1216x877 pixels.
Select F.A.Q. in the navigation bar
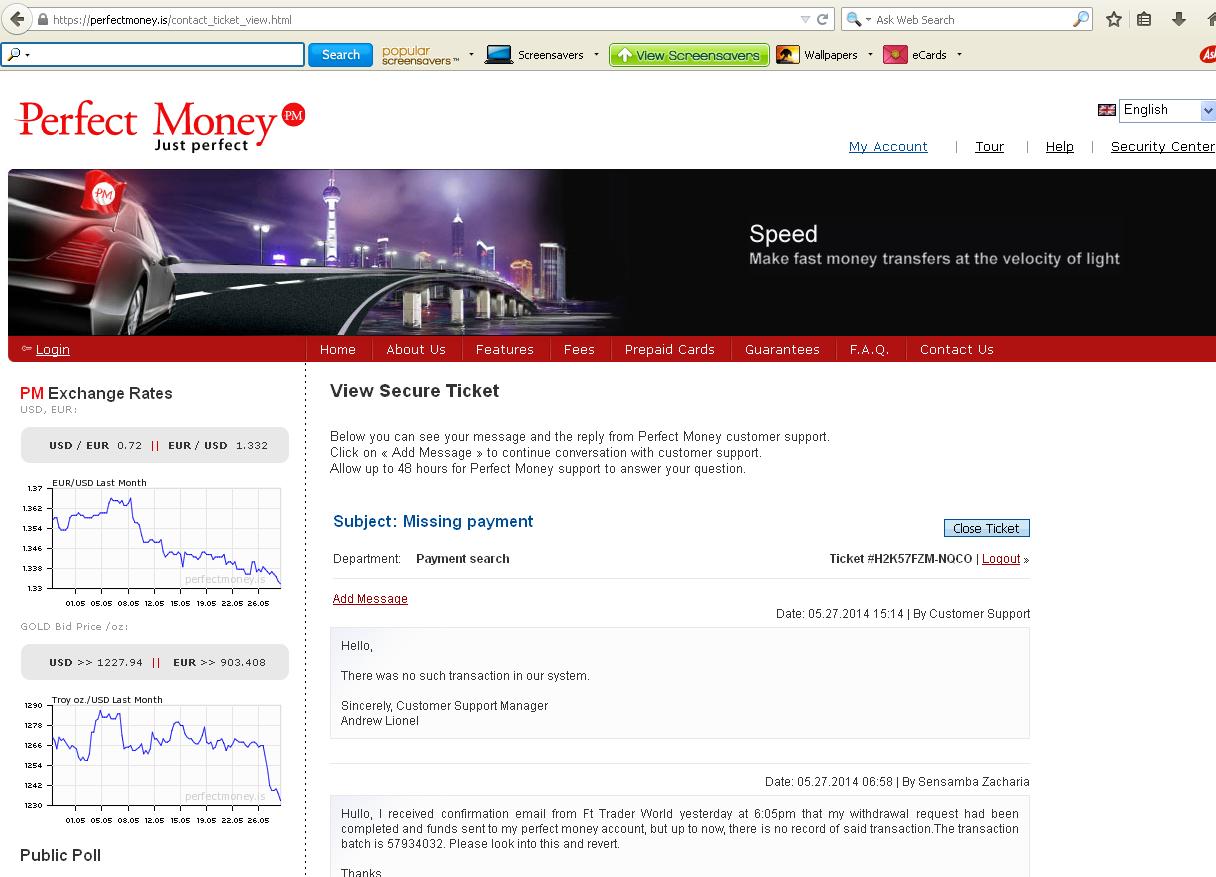(870, 349)
